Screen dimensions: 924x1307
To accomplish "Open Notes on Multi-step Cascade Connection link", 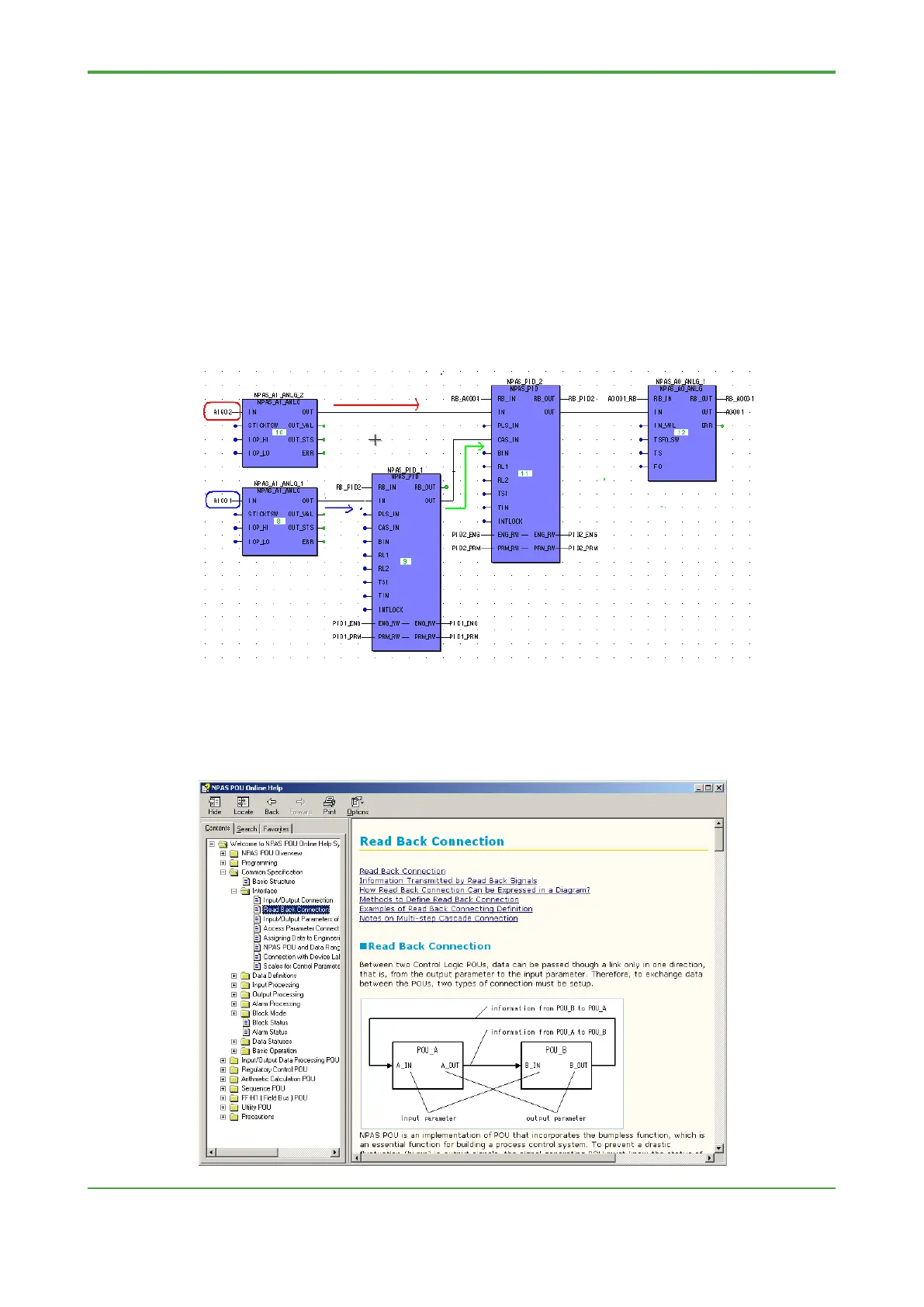I will pos(438,918).
